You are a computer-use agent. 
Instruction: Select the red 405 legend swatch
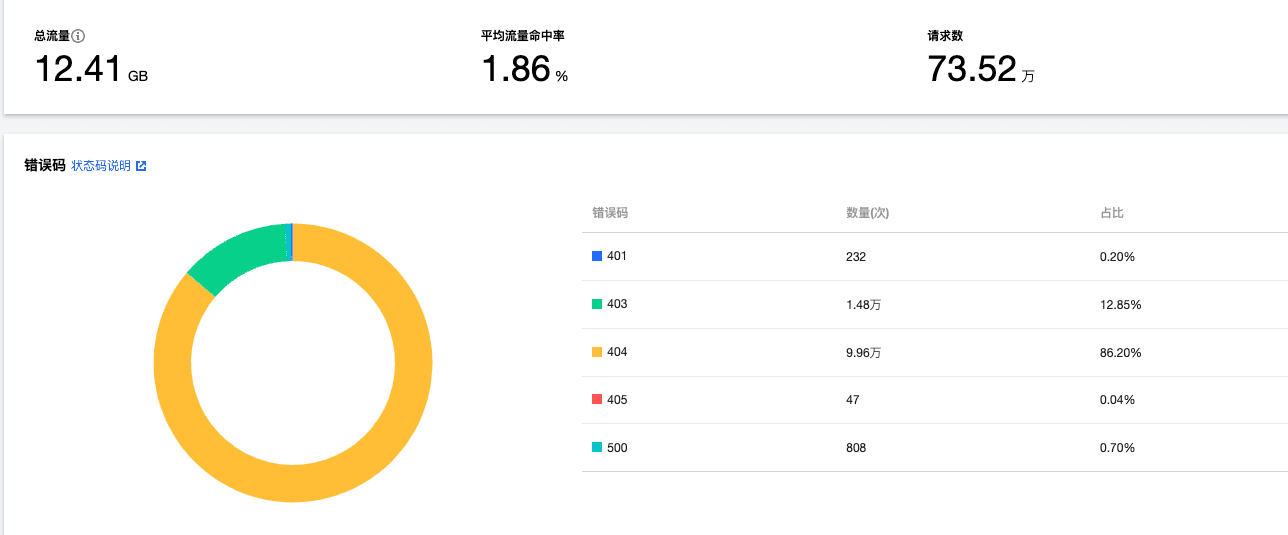tap(597, 400)
